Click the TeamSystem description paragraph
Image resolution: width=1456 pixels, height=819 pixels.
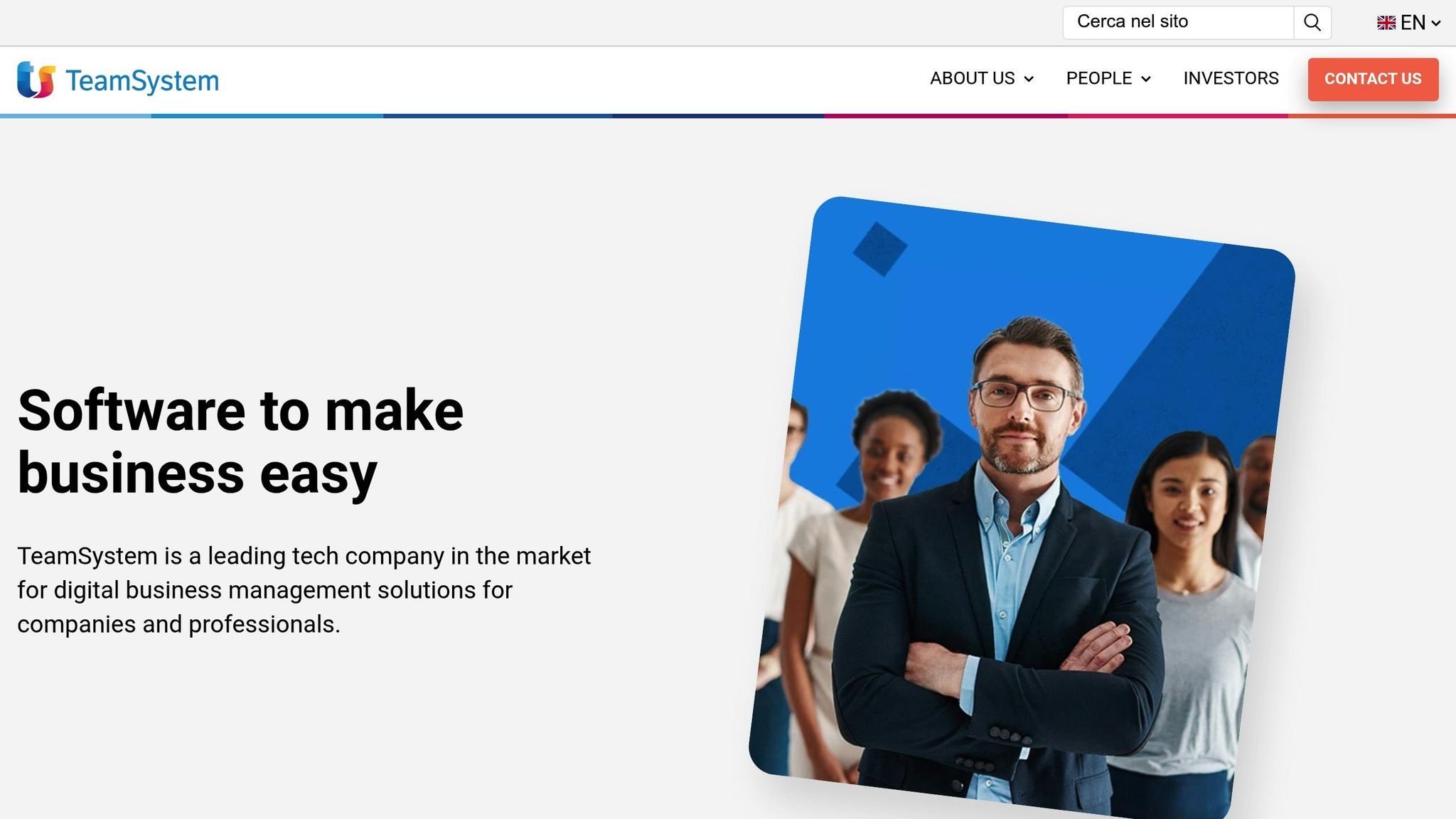pos(304,589)
